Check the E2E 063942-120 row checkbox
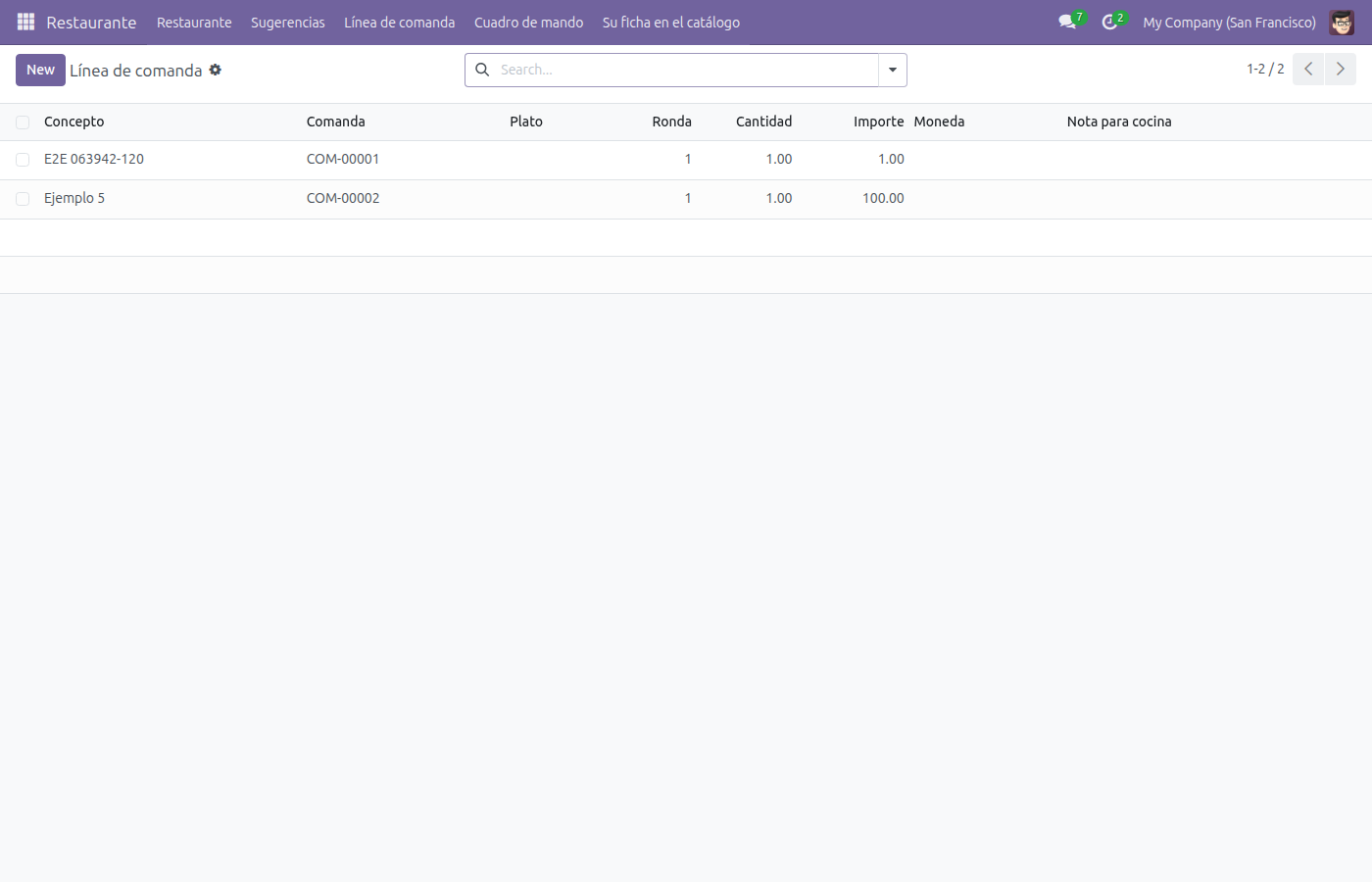The height and width of the screenshot is (882, 1372). tap(23, 160)
